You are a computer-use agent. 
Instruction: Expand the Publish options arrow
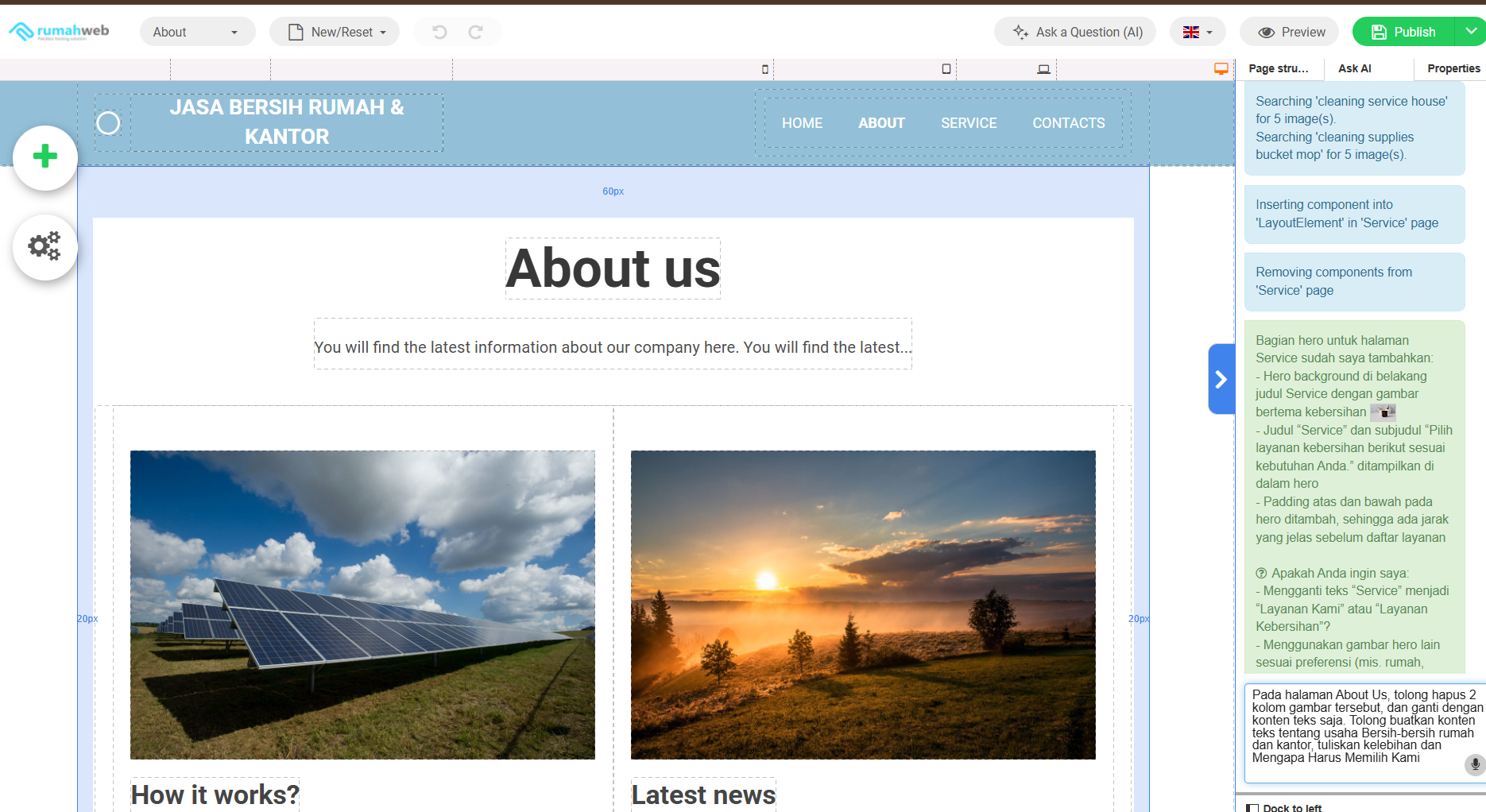(x=1471, y=32)
